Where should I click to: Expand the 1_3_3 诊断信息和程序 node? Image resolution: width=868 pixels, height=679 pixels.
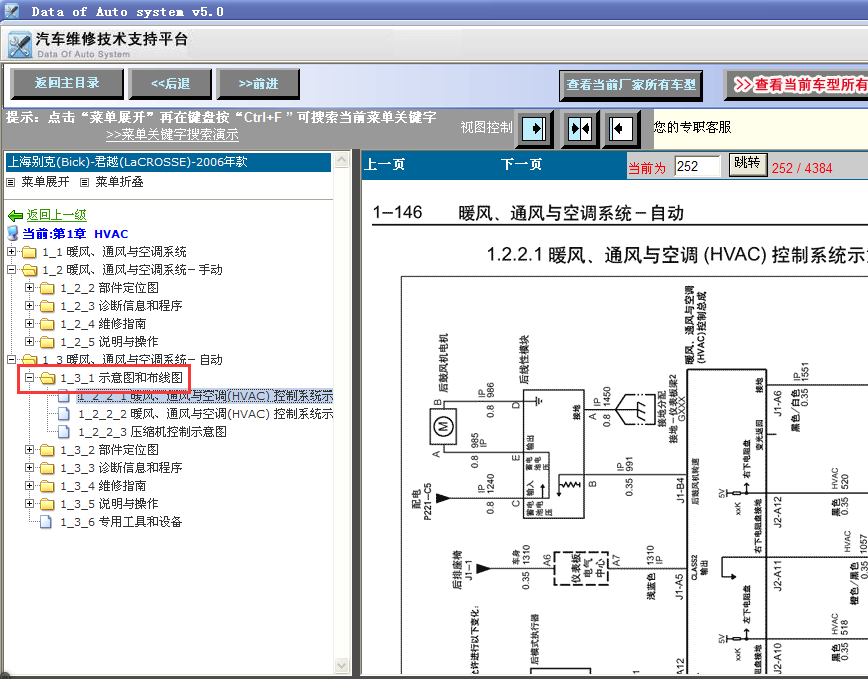pyautogui.click(x=29, y=468)
